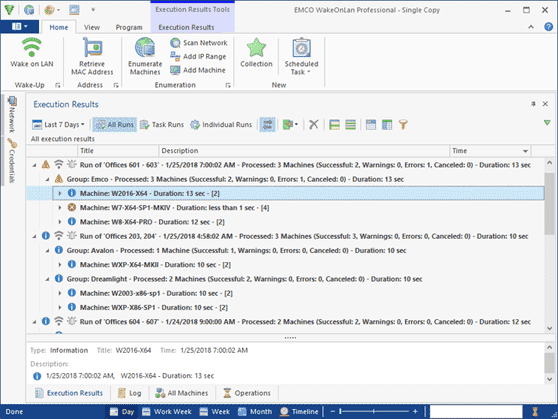Click the funnel filter icon in results toolbar
The image size is (558, 419).
tap(403, 125)
